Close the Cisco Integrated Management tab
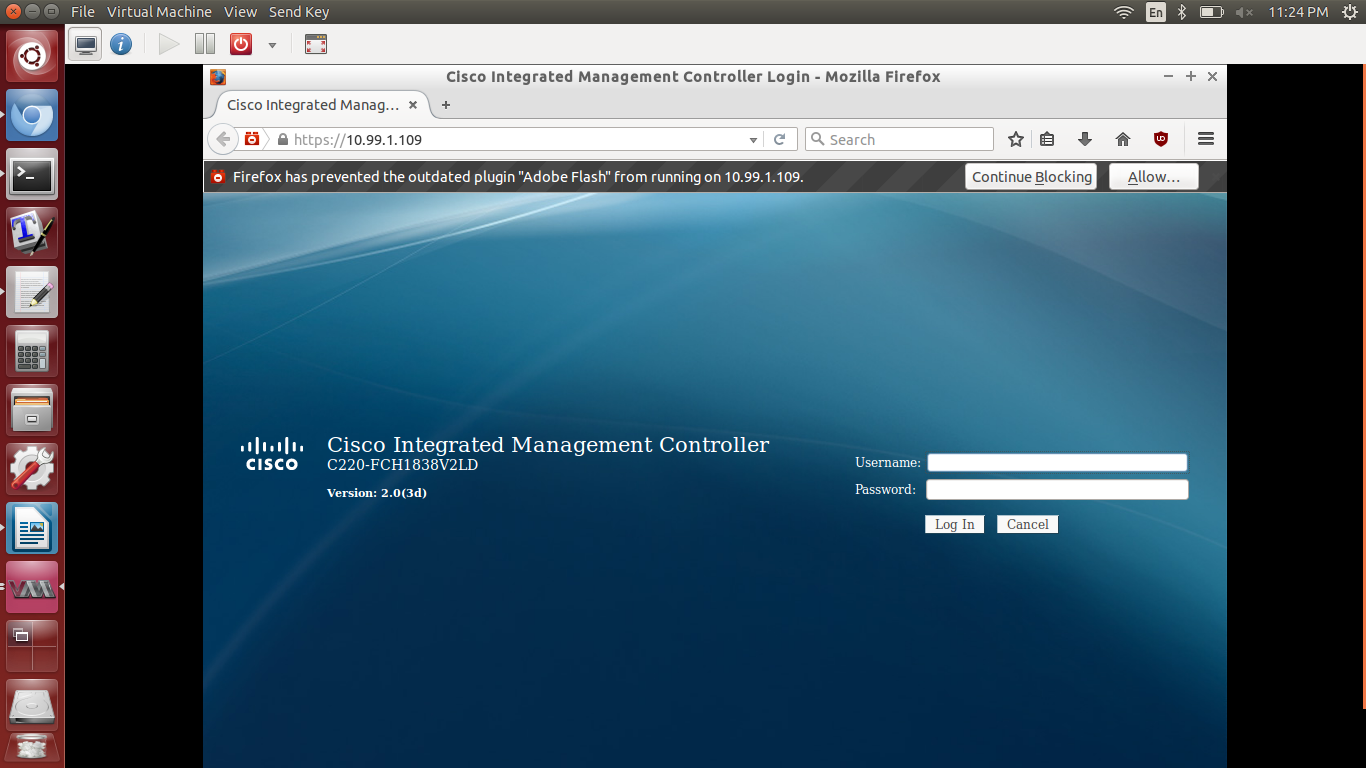The height and width of the screenshot is (768, 1366). point(413,105)
